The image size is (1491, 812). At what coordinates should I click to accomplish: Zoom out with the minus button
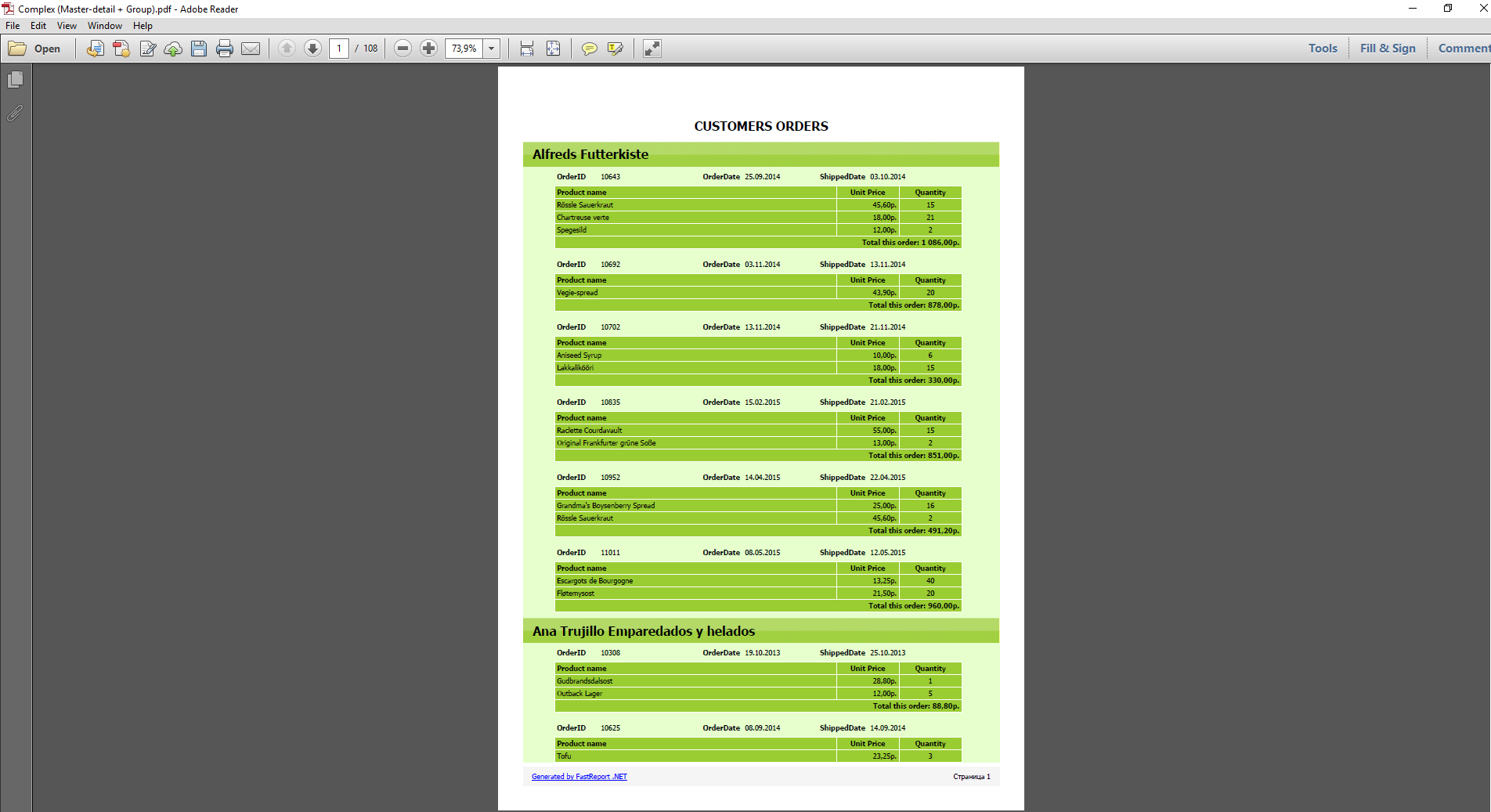(x=403, y=49)
